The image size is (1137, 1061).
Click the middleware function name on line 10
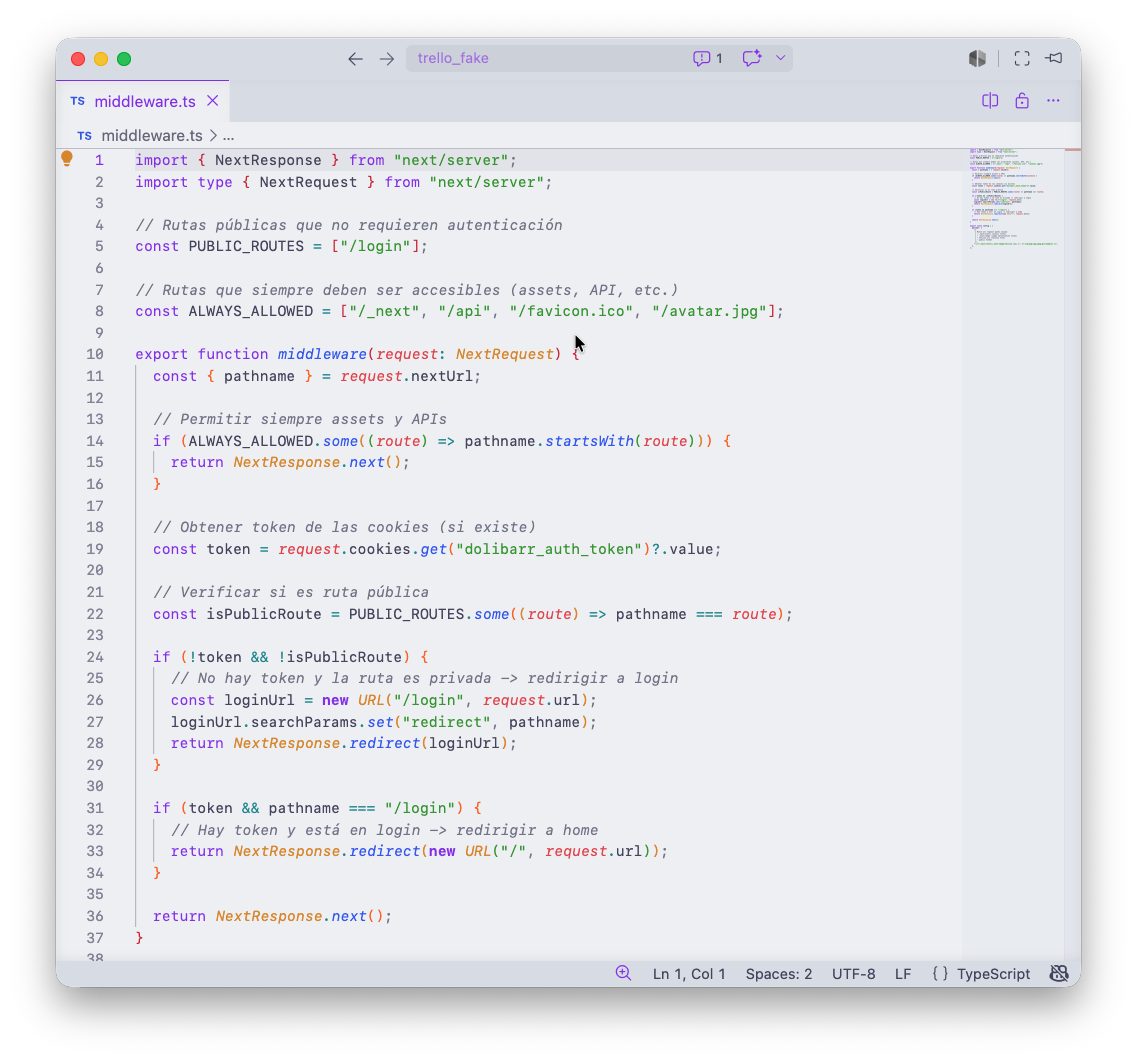click(322, 355)
